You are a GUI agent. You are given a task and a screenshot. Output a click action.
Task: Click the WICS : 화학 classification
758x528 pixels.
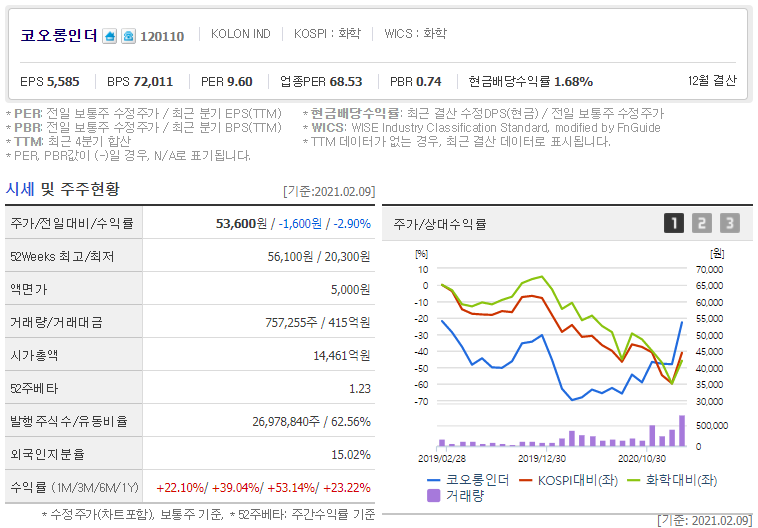pos(415,34)
